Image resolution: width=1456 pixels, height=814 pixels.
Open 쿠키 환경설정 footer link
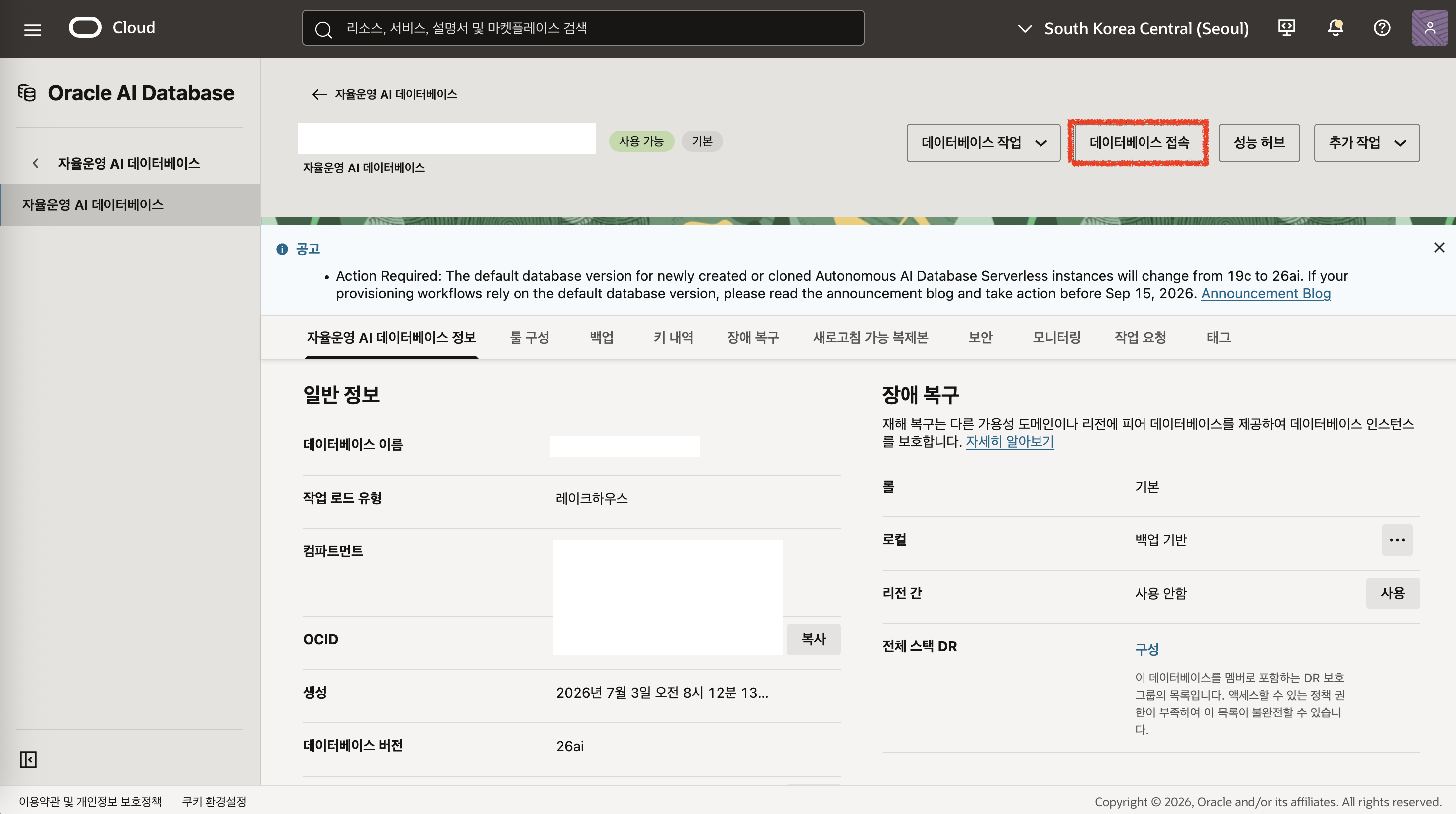pyautogui.click(x=213, y=801)
